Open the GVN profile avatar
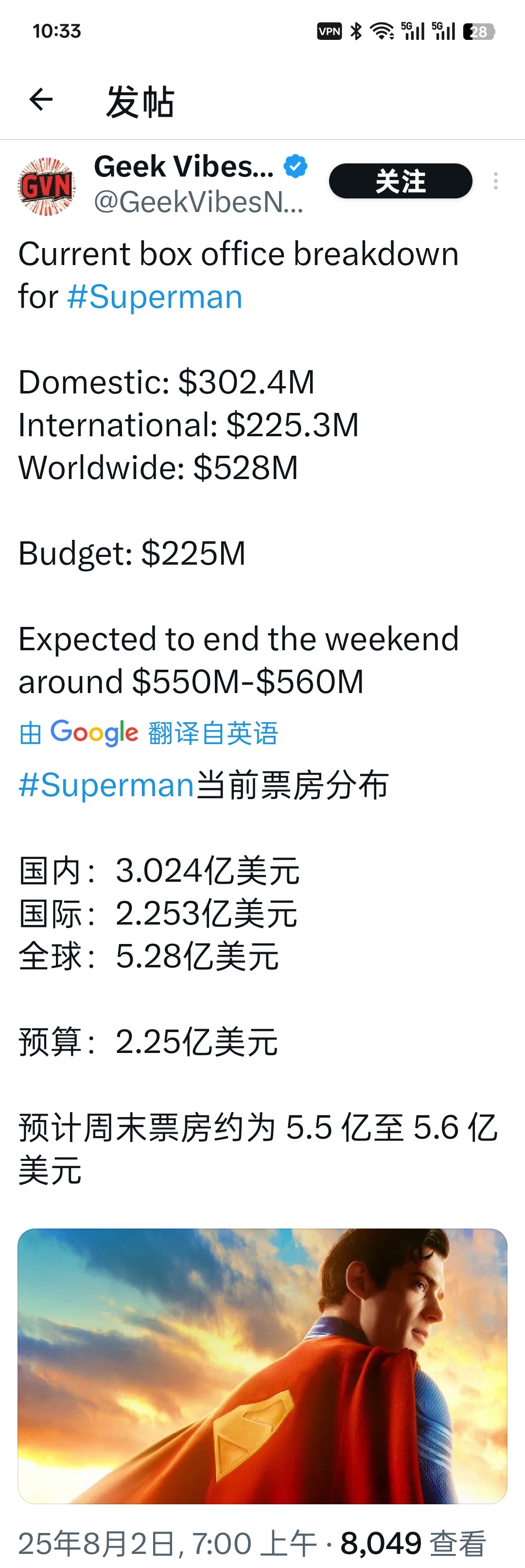Viewport: 525px width, 1568px height. 47,186
